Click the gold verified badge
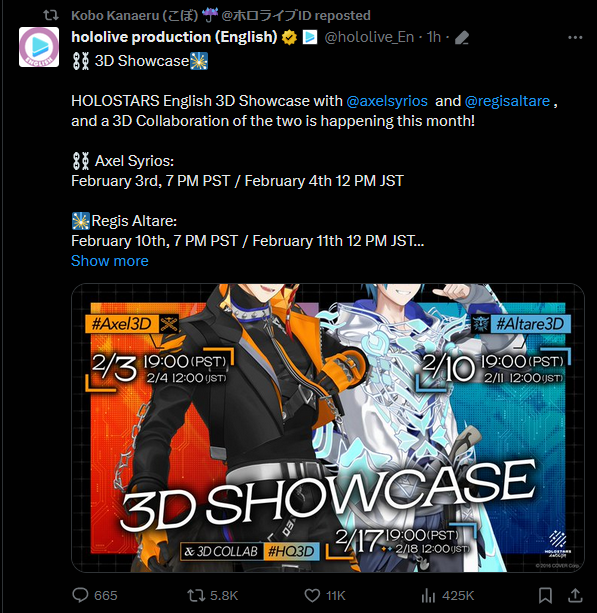597x613 pixels. coord(289,38)
